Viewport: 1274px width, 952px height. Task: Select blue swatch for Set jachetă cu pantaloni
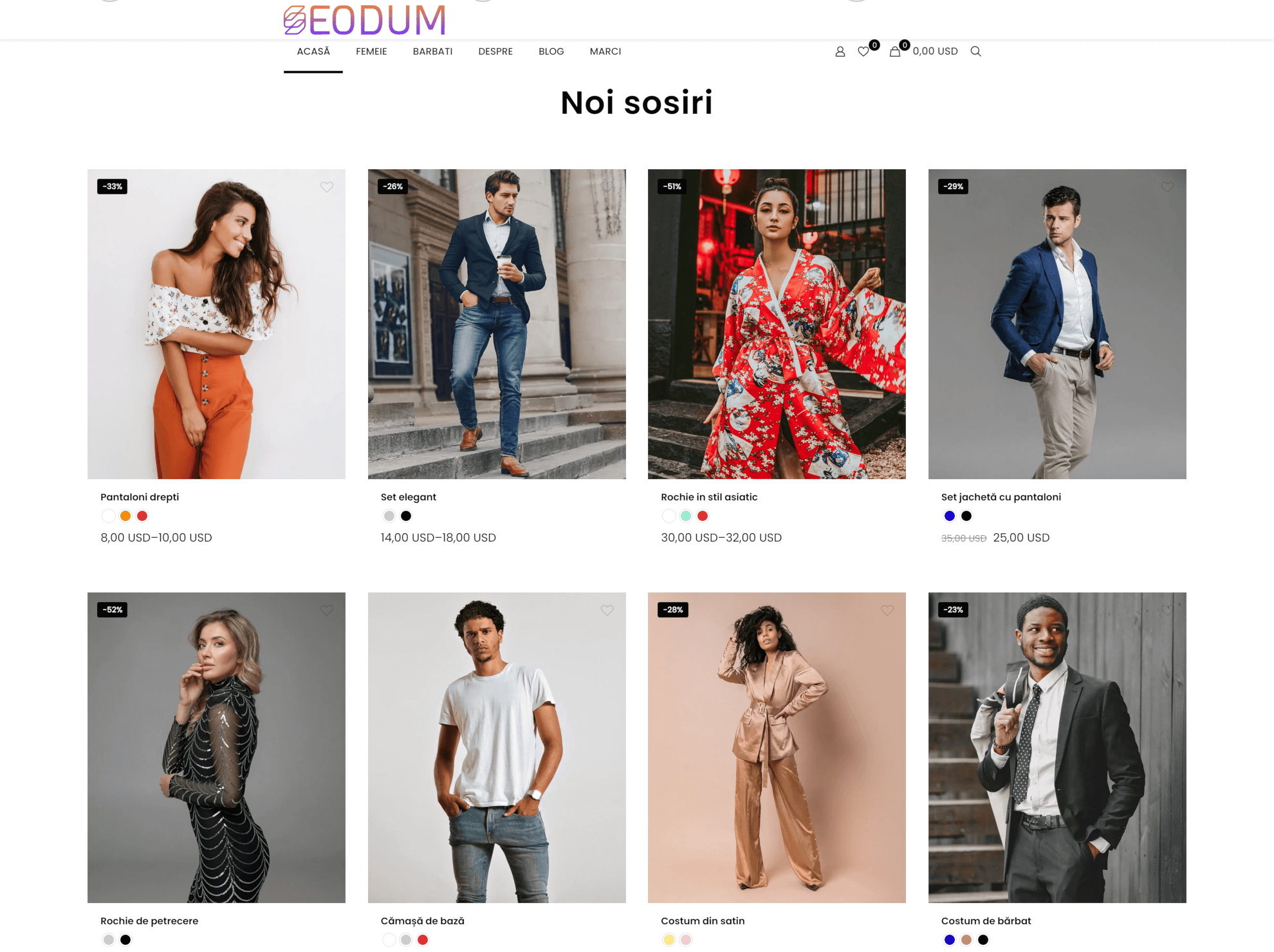(x=950, y=516)
